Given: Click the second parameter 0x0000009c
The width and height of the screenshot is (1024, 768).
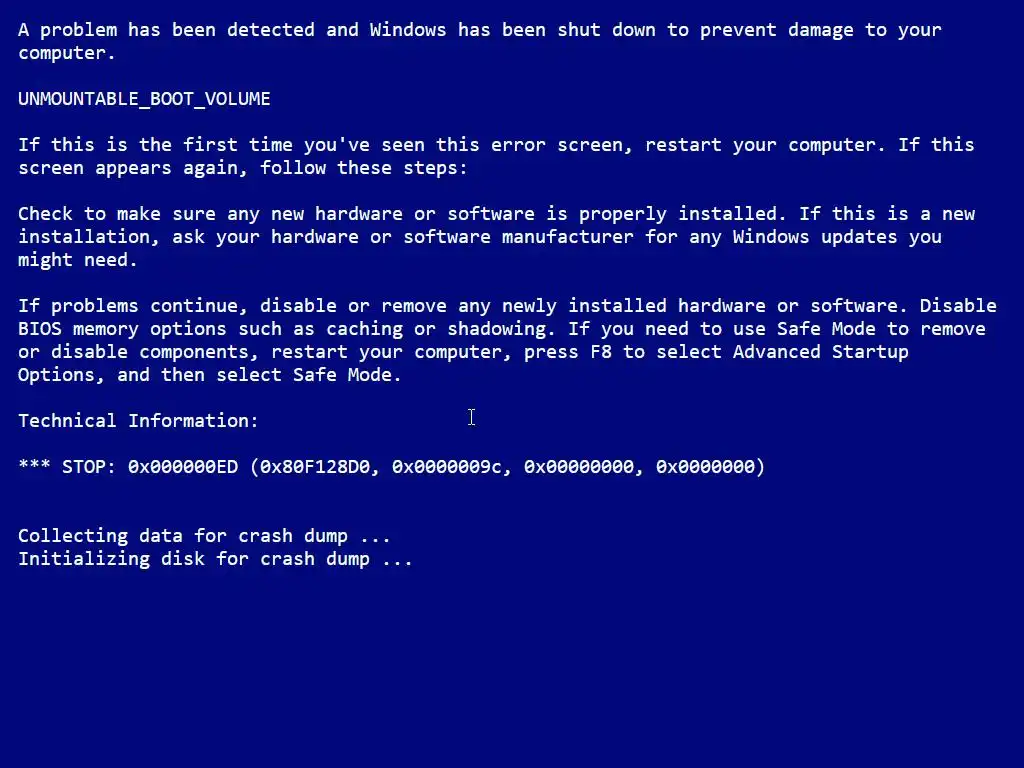Looking at the screenshot, I should [447, 466].
